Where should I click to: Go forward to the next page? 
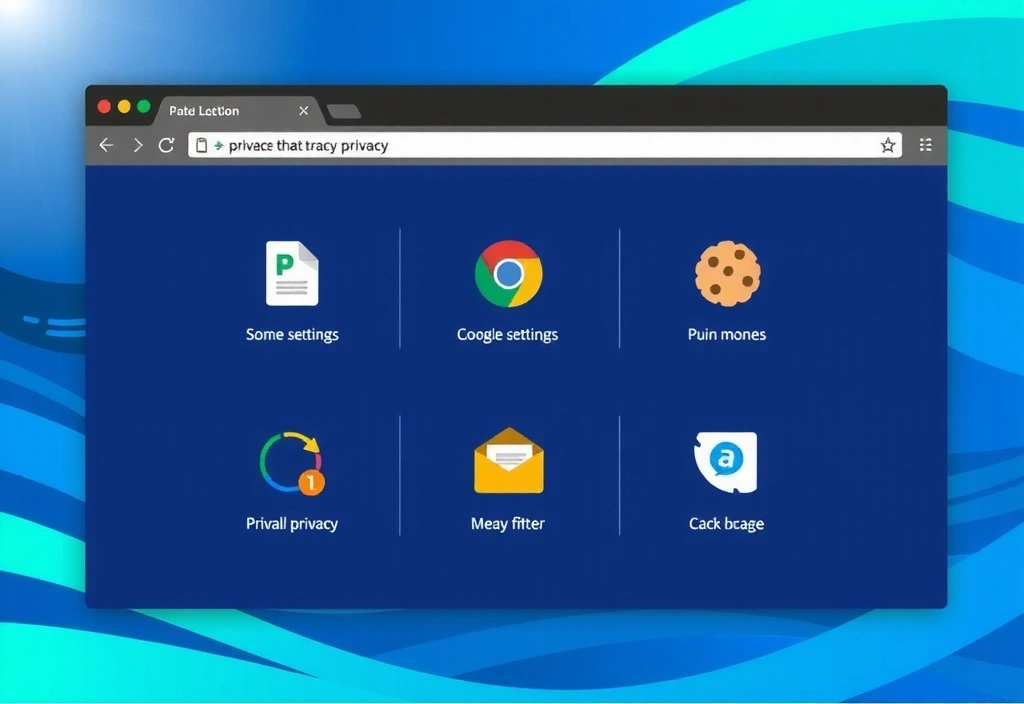[x=137, y=146]
